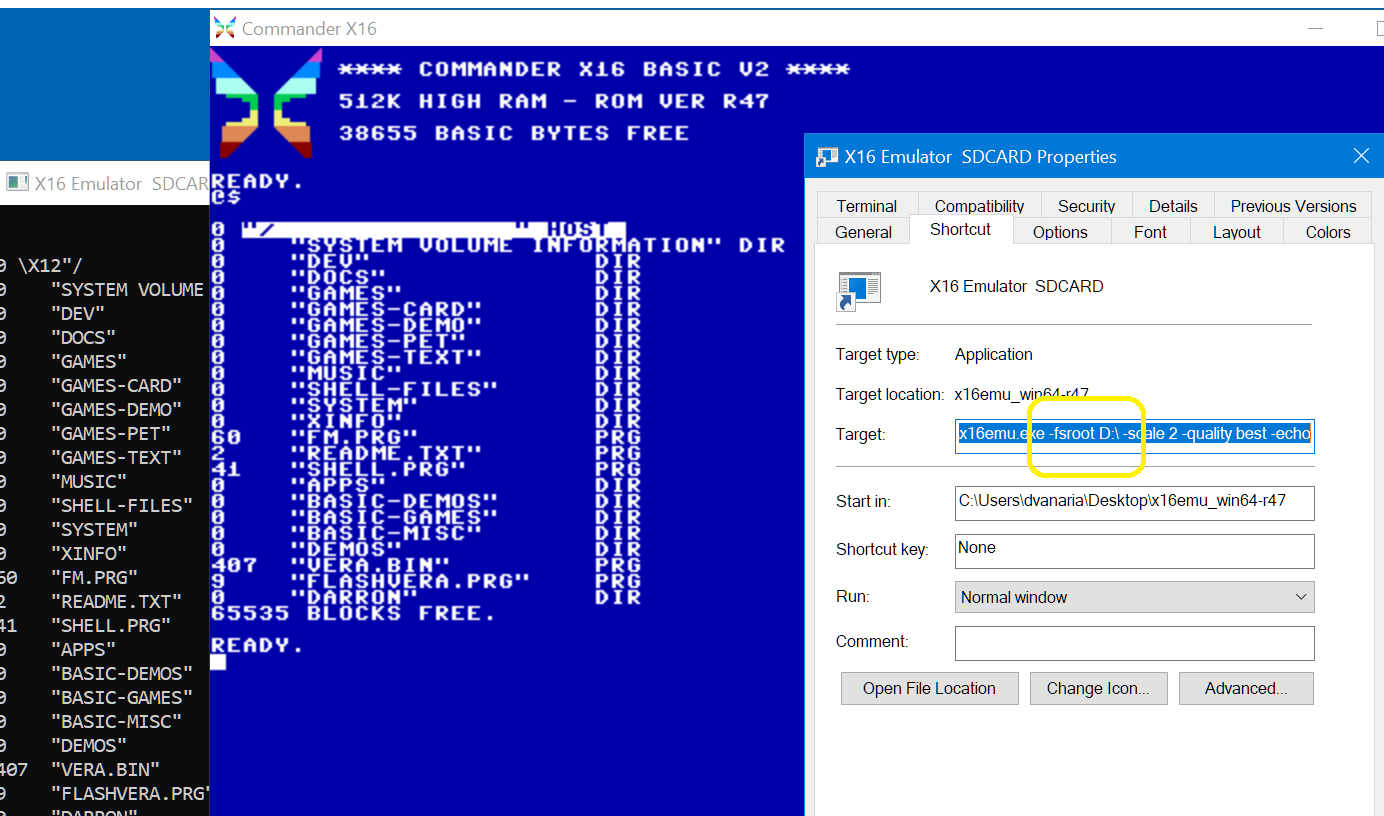Viewport: 1384px width, 816px height.
Task: Click "XINFO" in the left console window
Action: 89,553
